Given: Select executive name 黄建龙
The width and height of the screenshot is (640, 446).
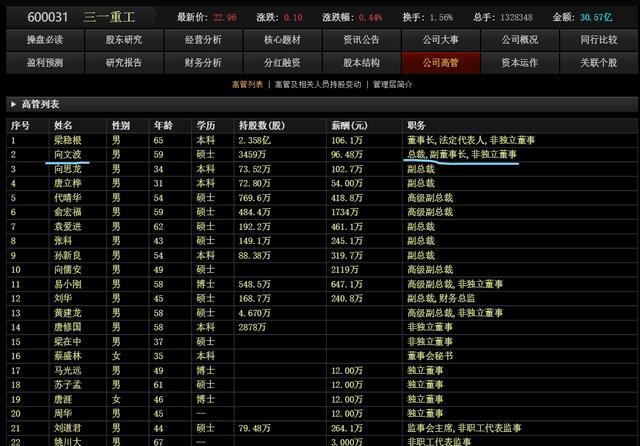Looking at the screenshot, I should coord(68,313).
